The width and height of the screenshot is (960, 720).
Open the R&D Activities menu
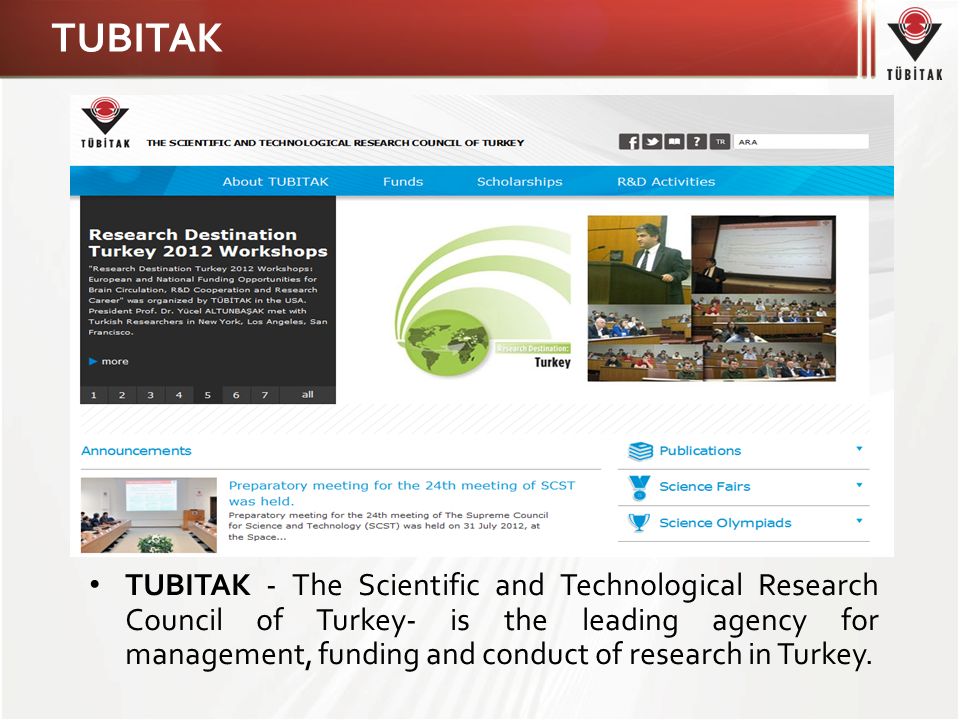point(666,182)
